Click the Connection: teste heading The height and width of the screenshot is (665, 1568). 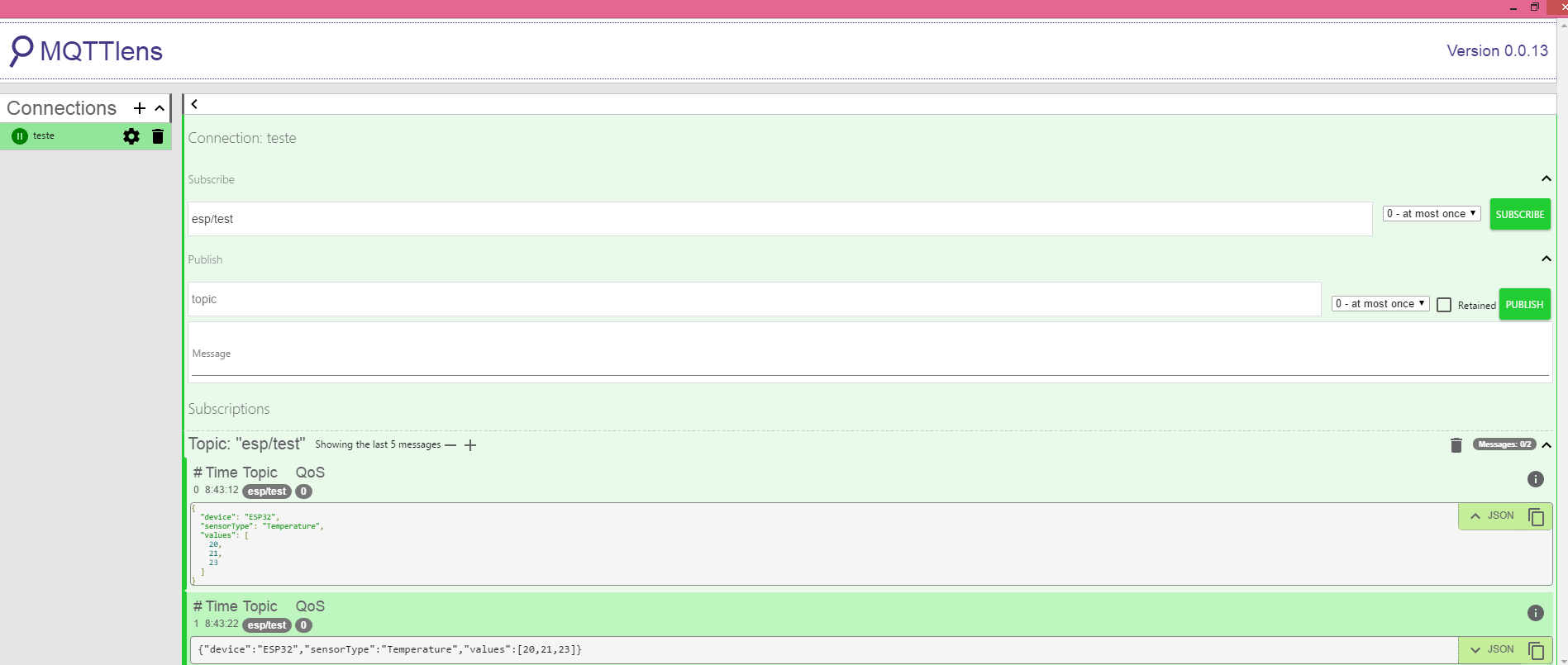[242, 138]
